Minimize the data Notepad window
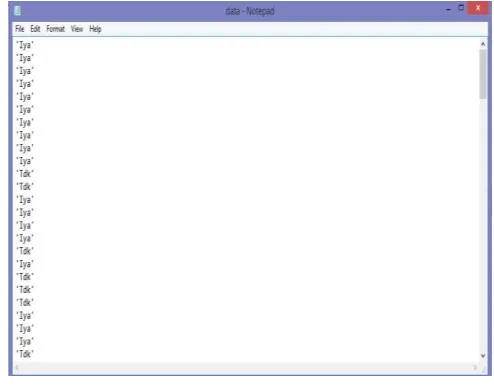Viewport: 494px width, 386px height. (x=448, y=10)
